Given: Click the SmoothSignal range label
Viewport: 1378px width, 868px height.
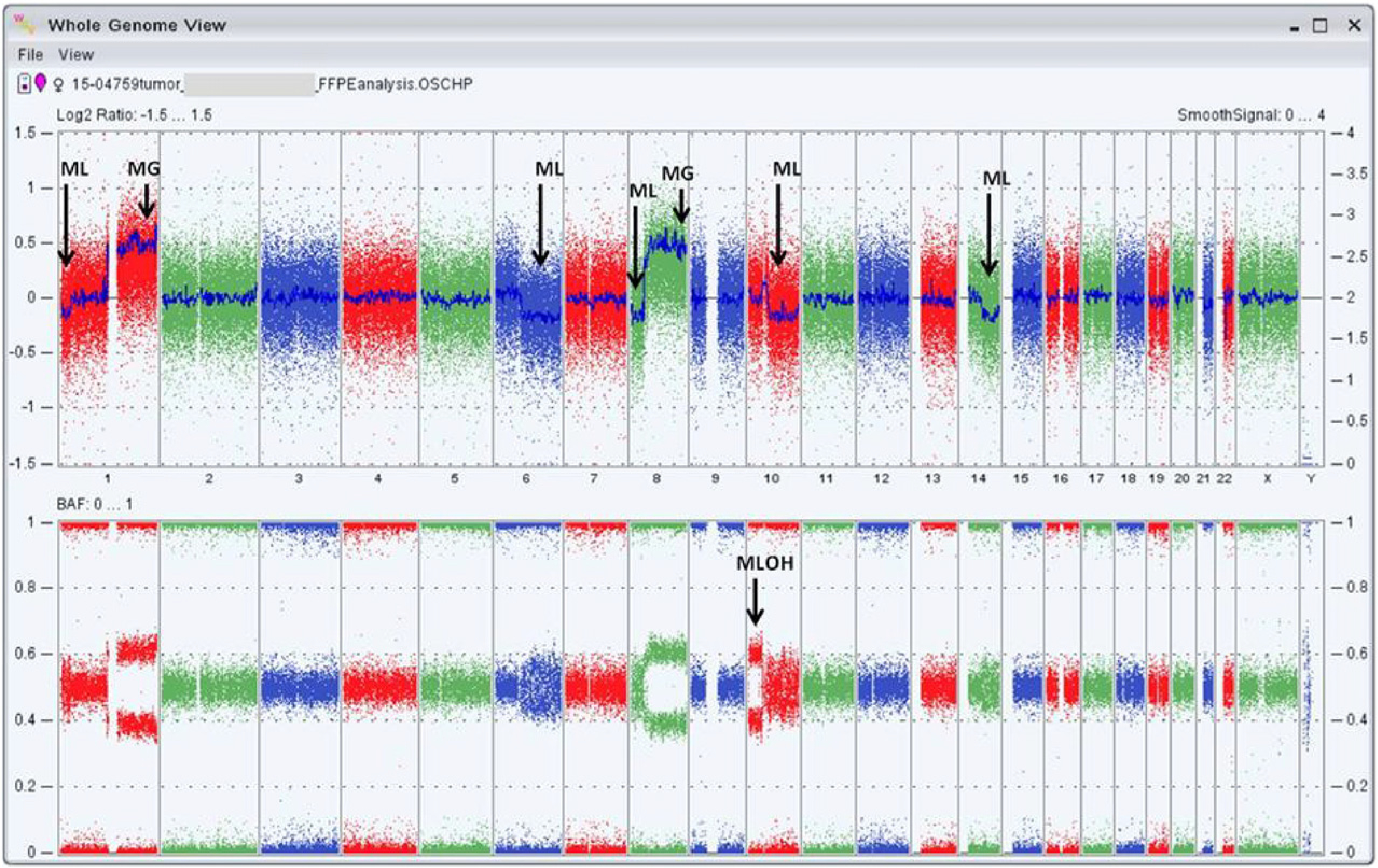Looking at the screenshot, I should click(x=1251, y=116).
